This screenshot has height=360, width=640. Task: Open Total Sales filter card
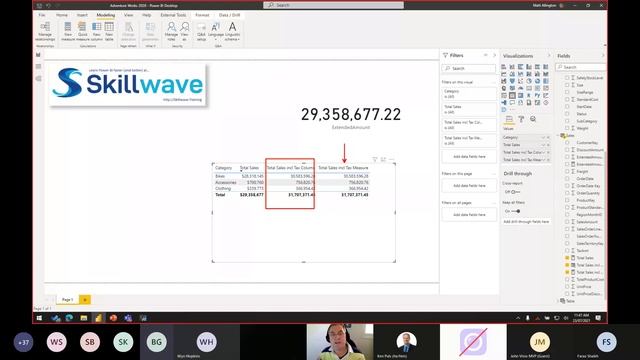point(469,109)
